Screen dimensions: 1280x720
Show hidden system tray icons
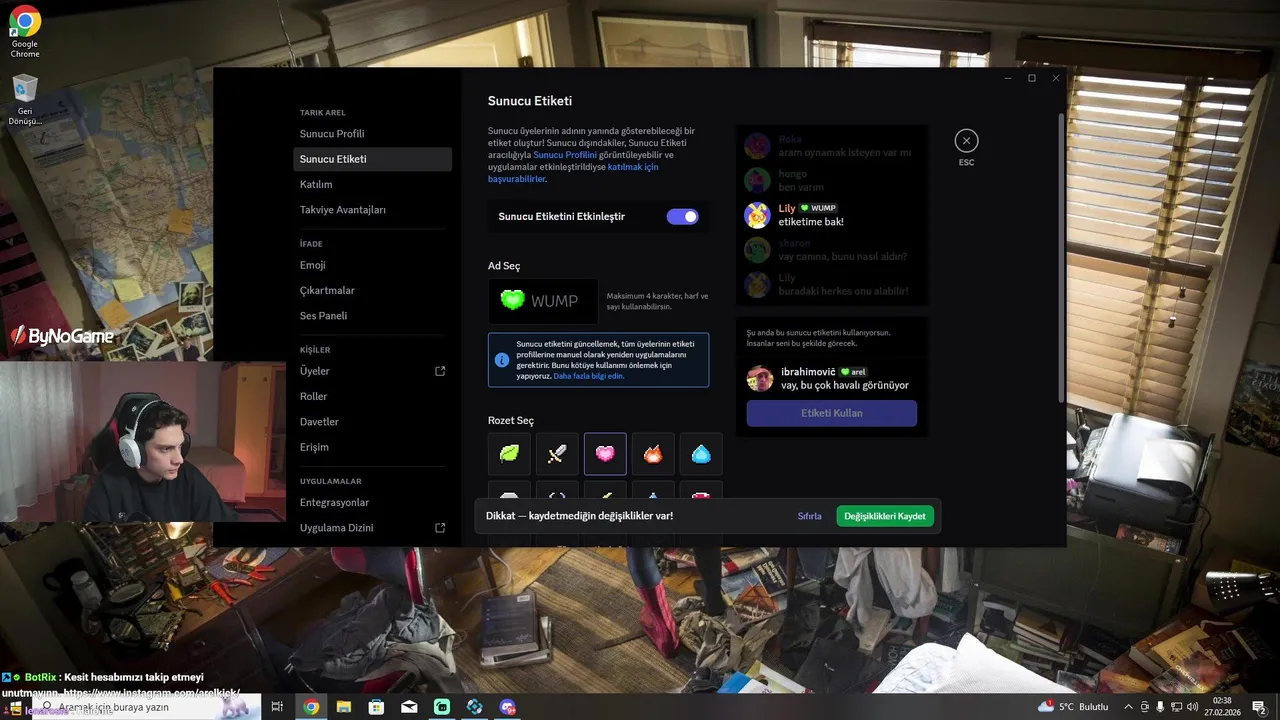[x=1129, y=707]
